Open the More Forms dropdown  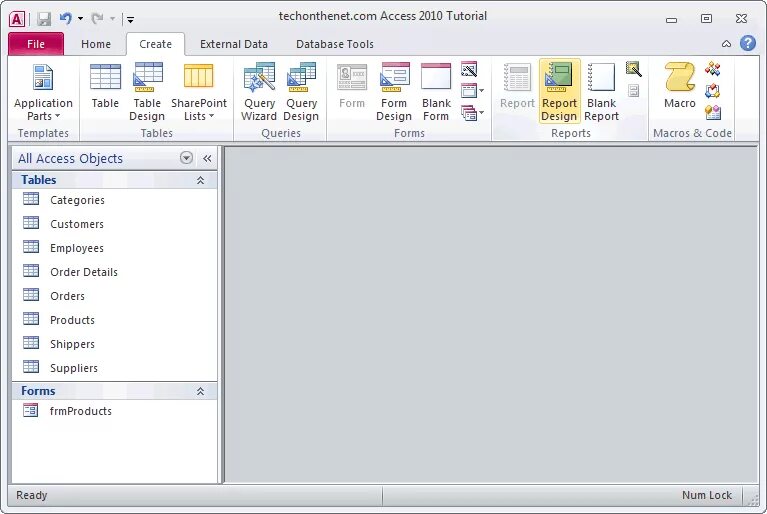point(472,113)
